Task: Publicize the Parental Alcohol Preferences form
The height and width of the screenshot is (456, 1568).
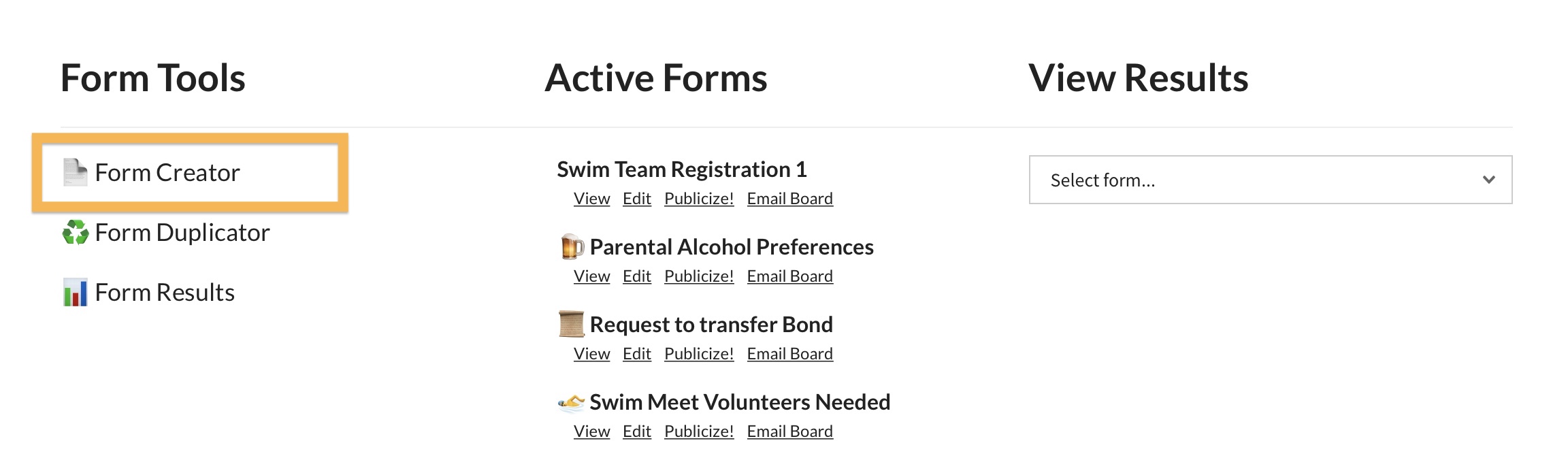Action: pos(699,276)
